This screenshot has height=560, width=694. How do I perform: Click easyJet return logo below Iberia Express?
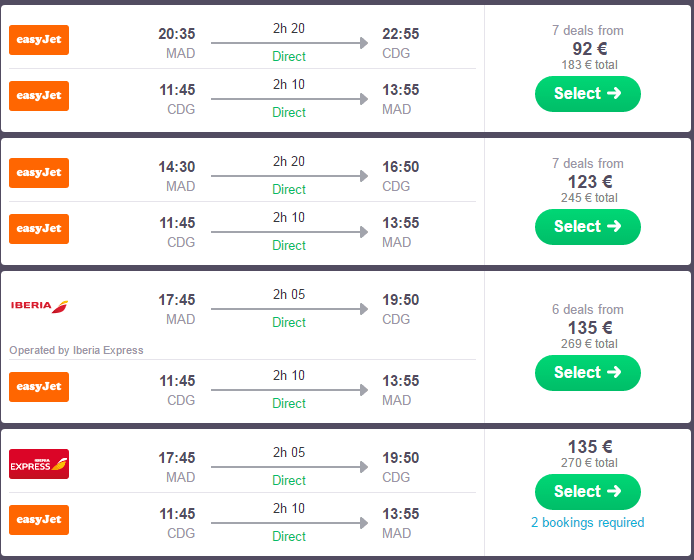[39, 520]
